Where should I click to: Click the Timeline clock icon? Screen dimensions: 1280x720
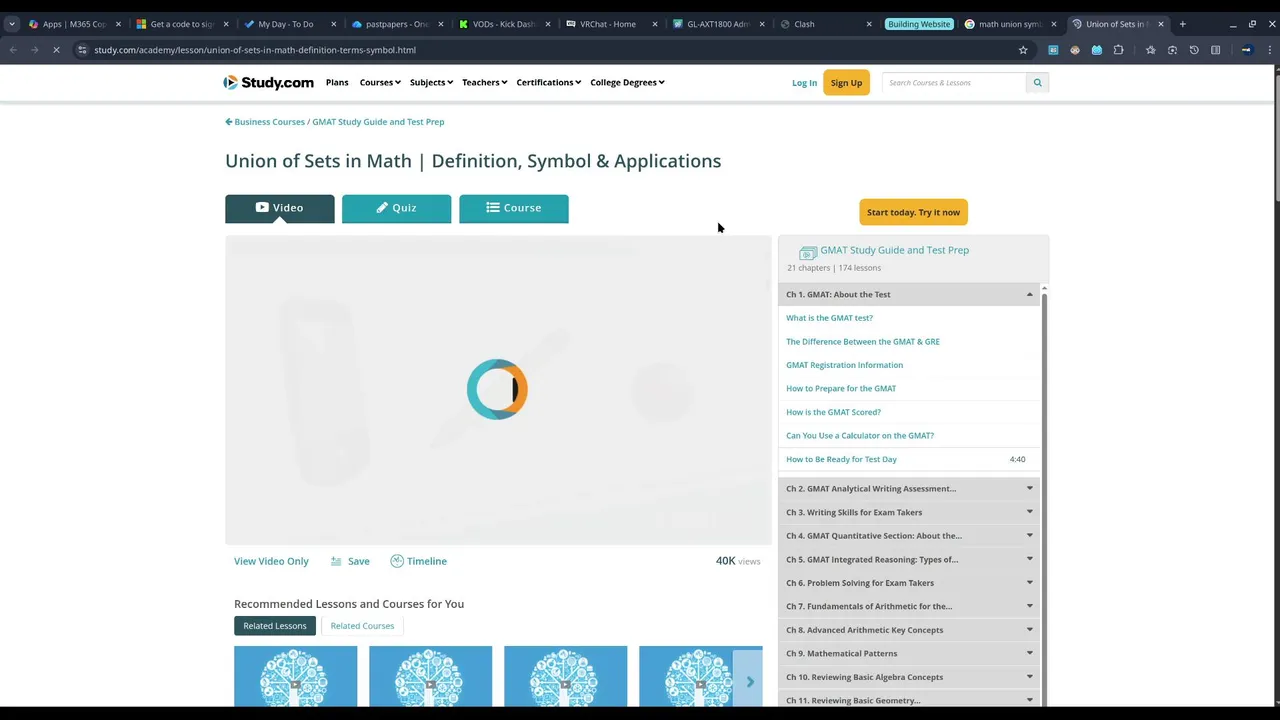[x=397, y=561]
